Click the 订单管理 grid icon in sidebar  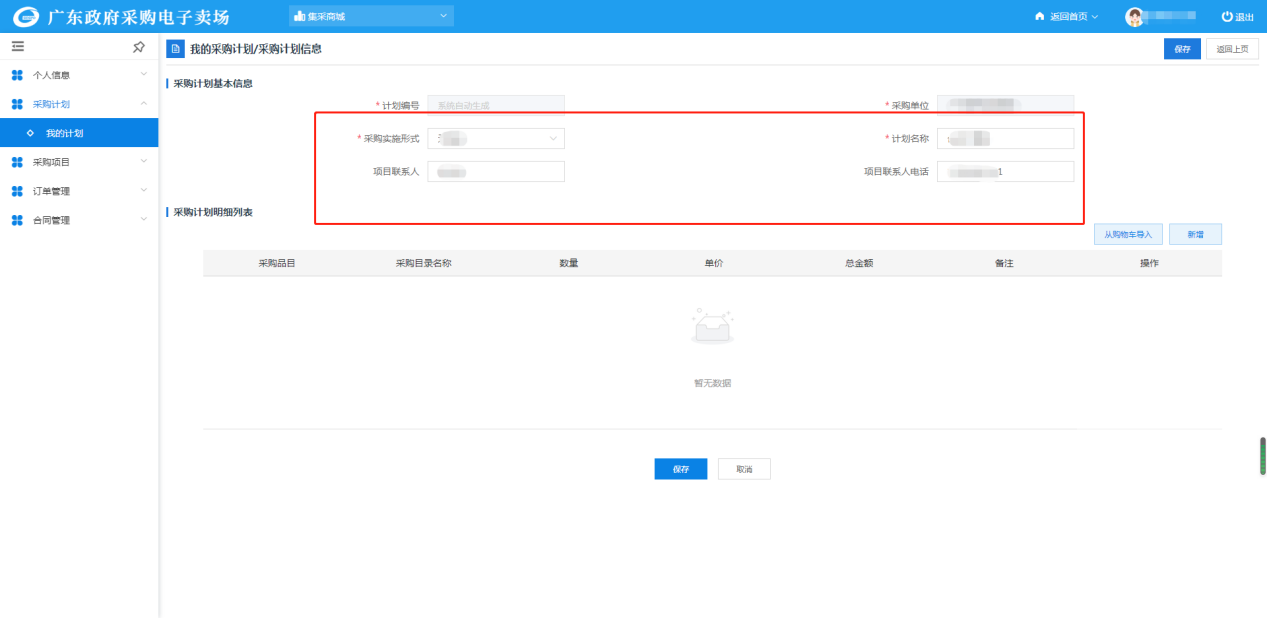pyautogui.click(x=17, y=191)
